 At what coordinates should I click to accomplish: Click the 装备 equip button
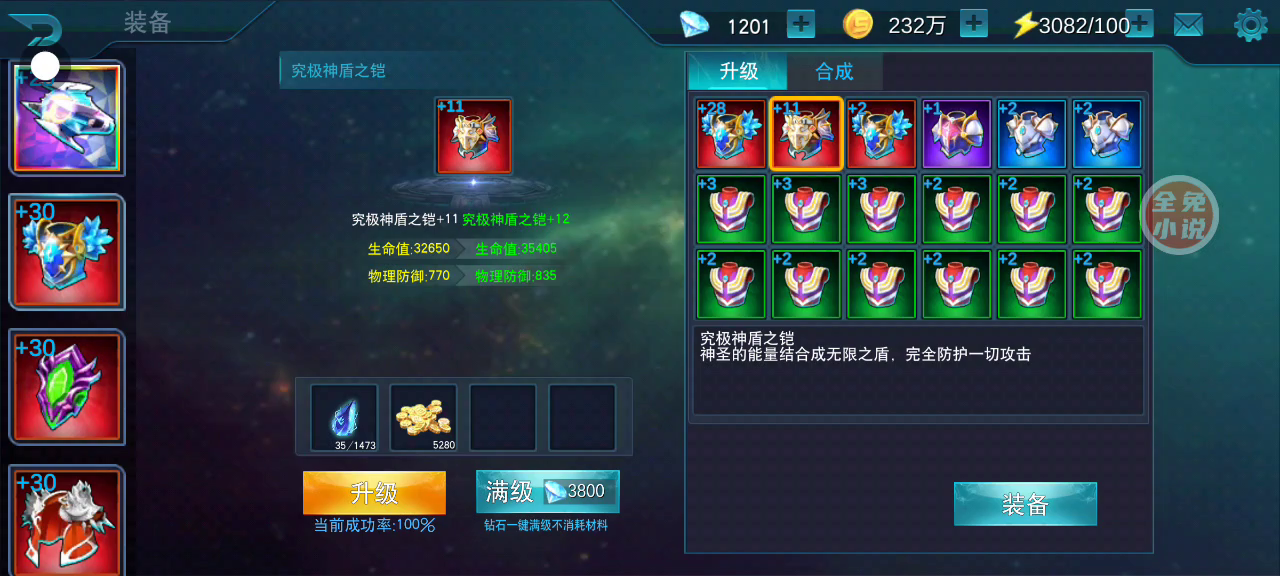tap(1025, 504)
